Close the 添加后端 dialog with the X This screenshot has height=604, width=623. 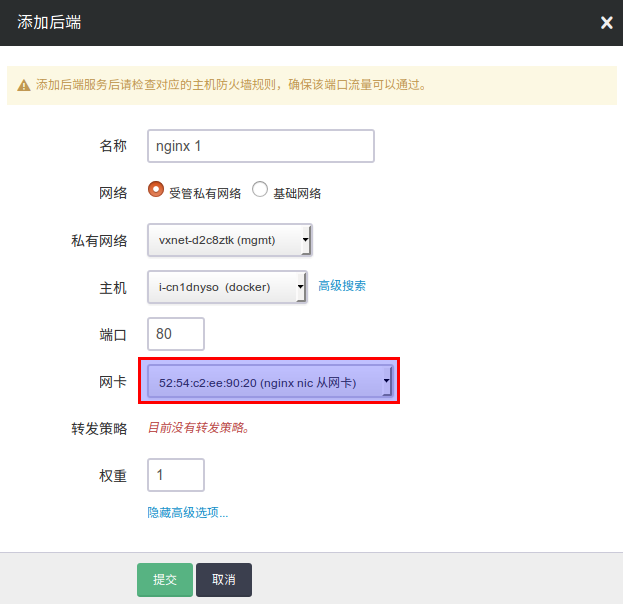coord(606,23)
